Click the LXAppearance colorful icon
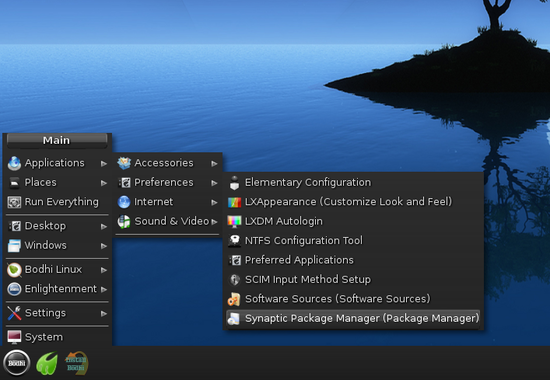Screen dimensions: 550x380 (234, 202)
